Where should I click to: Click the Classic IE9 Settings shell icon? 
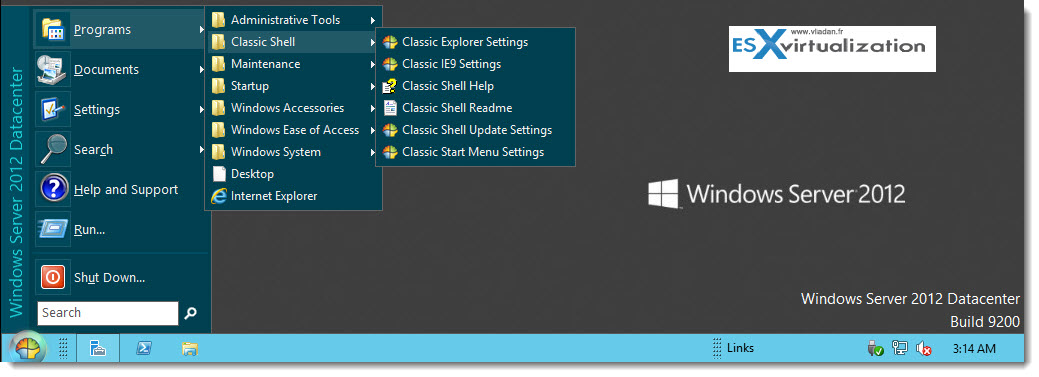coord(390,64)
